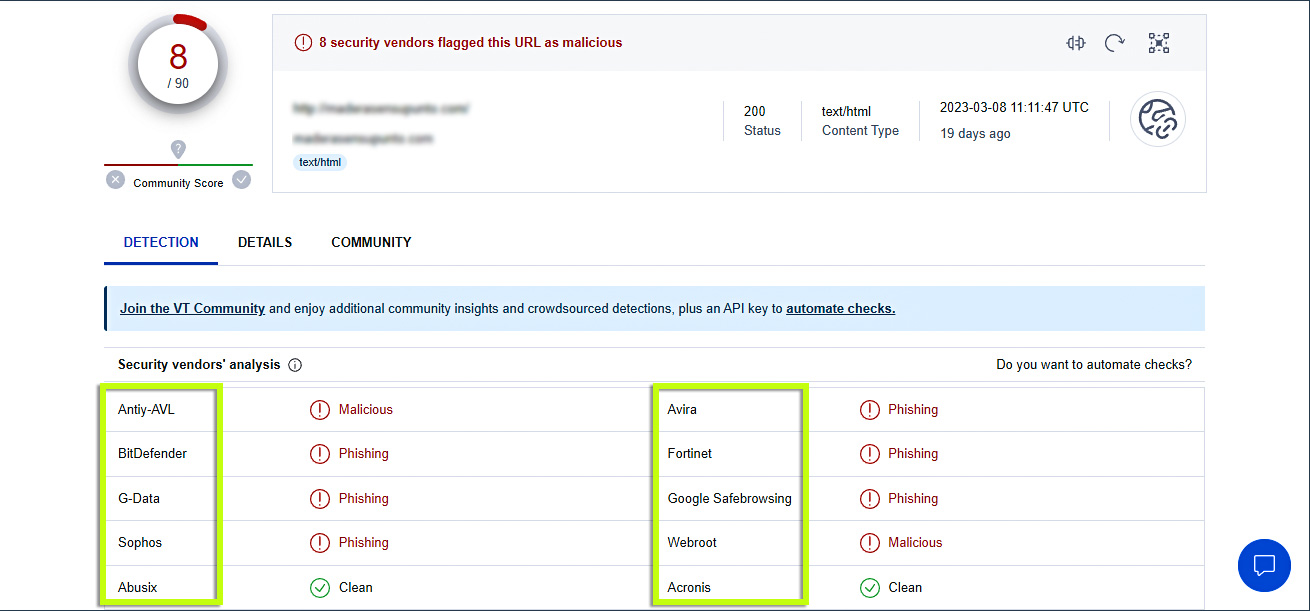Screen dimensions: 1310x611
Task: Click the Phishing verdict for BitDefender
Action: pos(364,453)
